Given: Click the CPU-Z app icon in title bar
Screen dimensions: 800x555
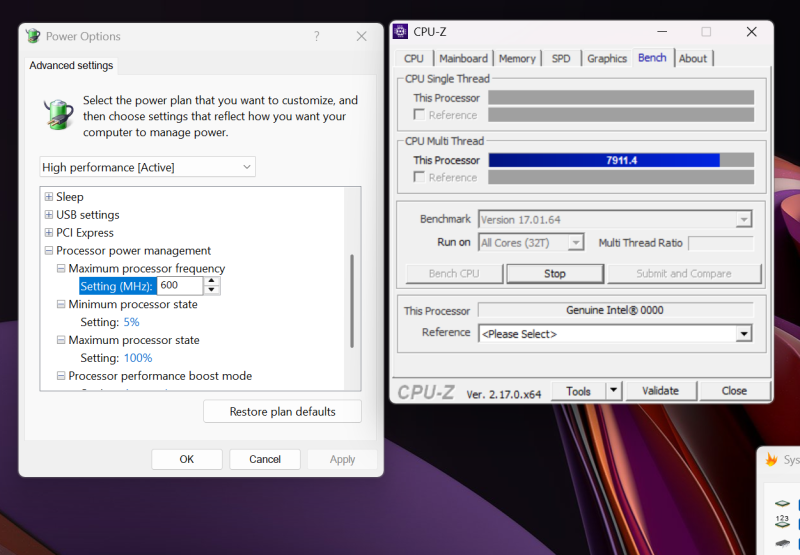Looking at the screenshot, I should pyautogui.click(x=401, y=32).
